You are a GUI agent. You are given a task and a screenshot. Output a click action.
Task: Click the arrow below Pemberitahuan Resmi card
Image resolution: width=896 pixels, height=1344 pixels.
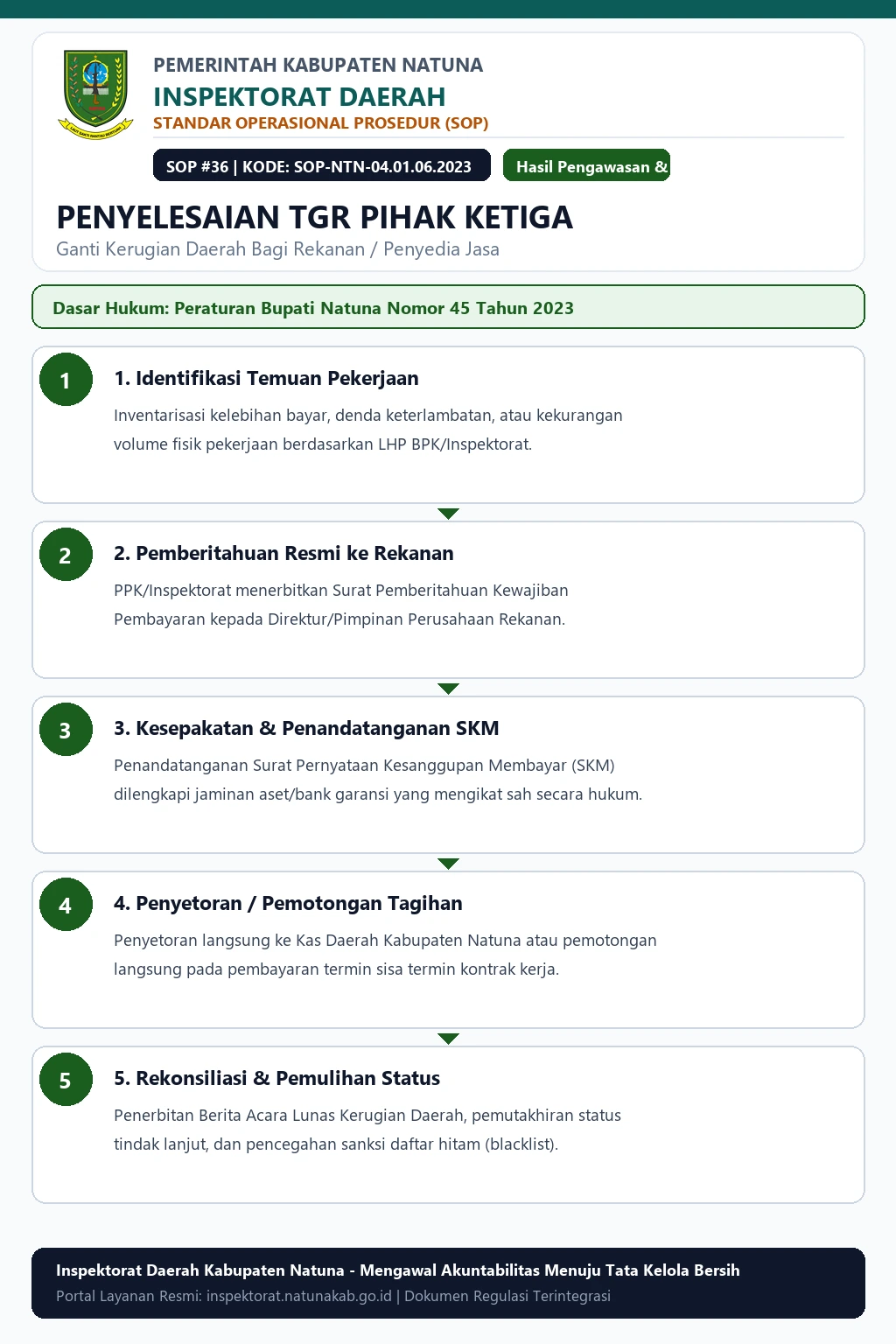(x=448, y=689)
